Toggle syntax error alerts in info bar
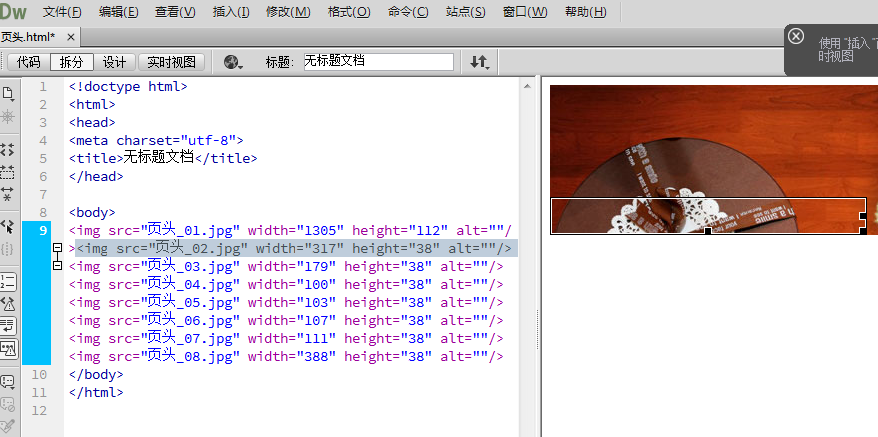The height and width of the screenshot is (437, 878). point(8,348)
